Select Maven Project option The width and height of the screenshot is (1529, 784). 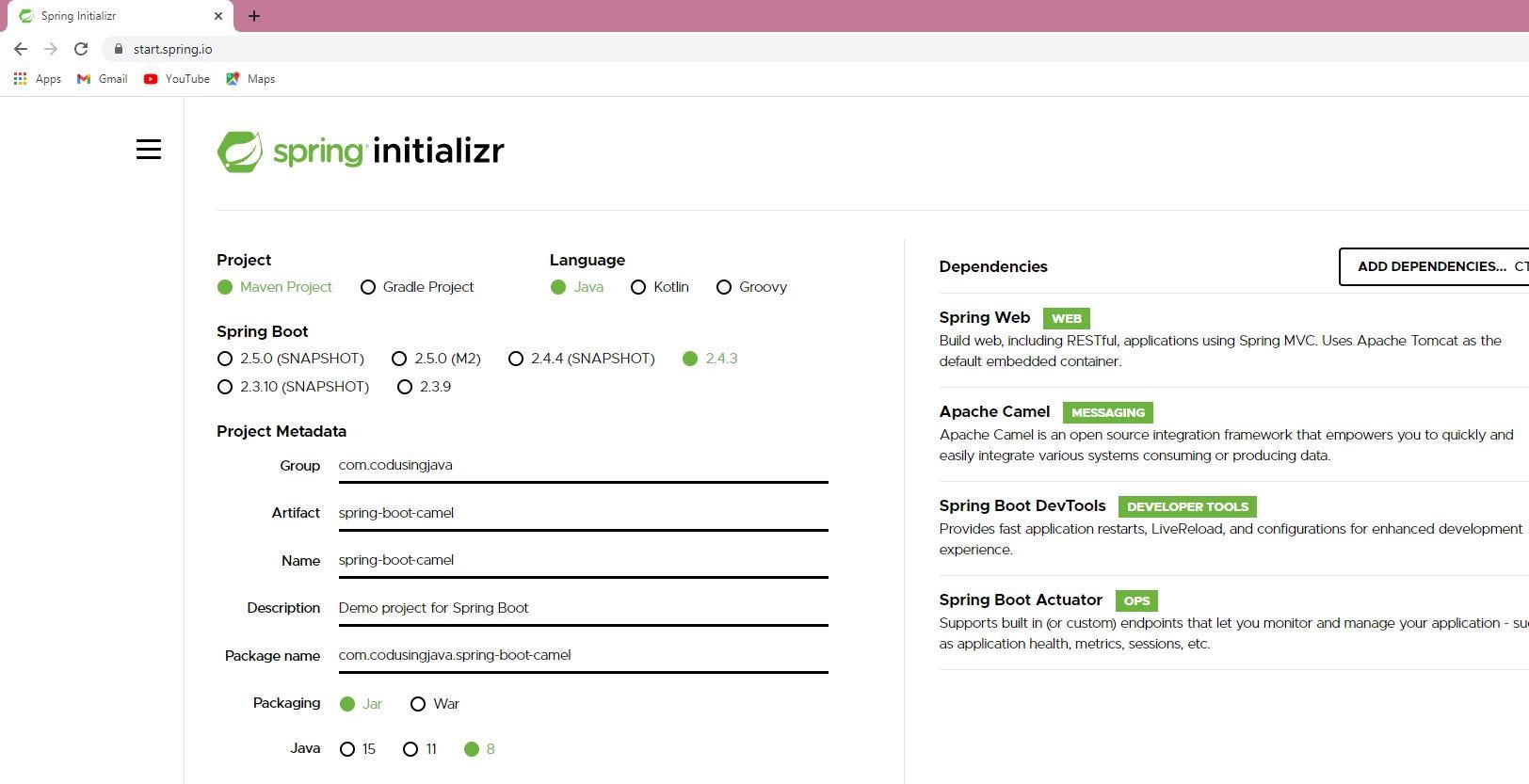[275, 287]
